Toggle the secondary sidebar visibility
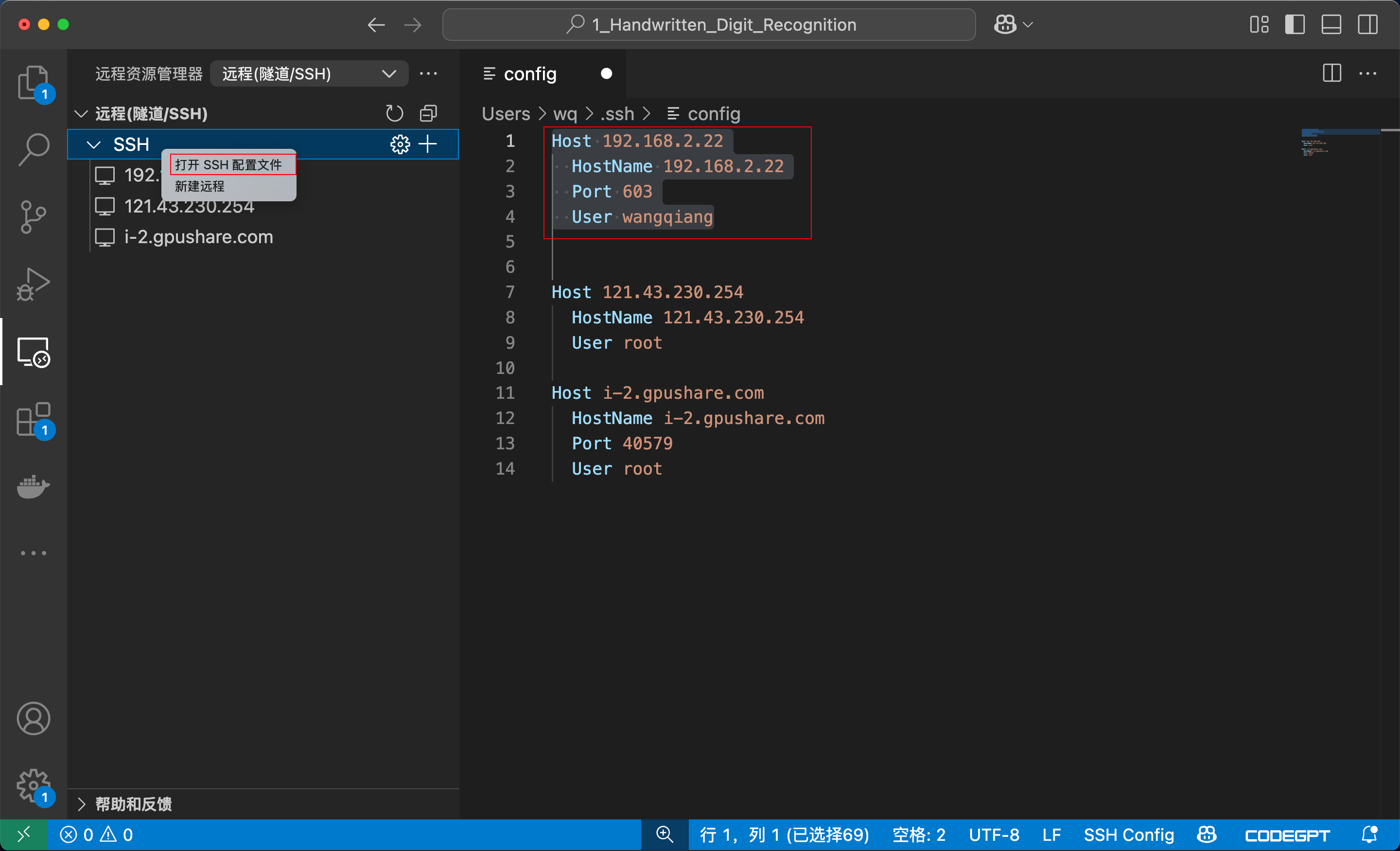The height and width of the screenshot is (851, 1400). [1367, 24]
